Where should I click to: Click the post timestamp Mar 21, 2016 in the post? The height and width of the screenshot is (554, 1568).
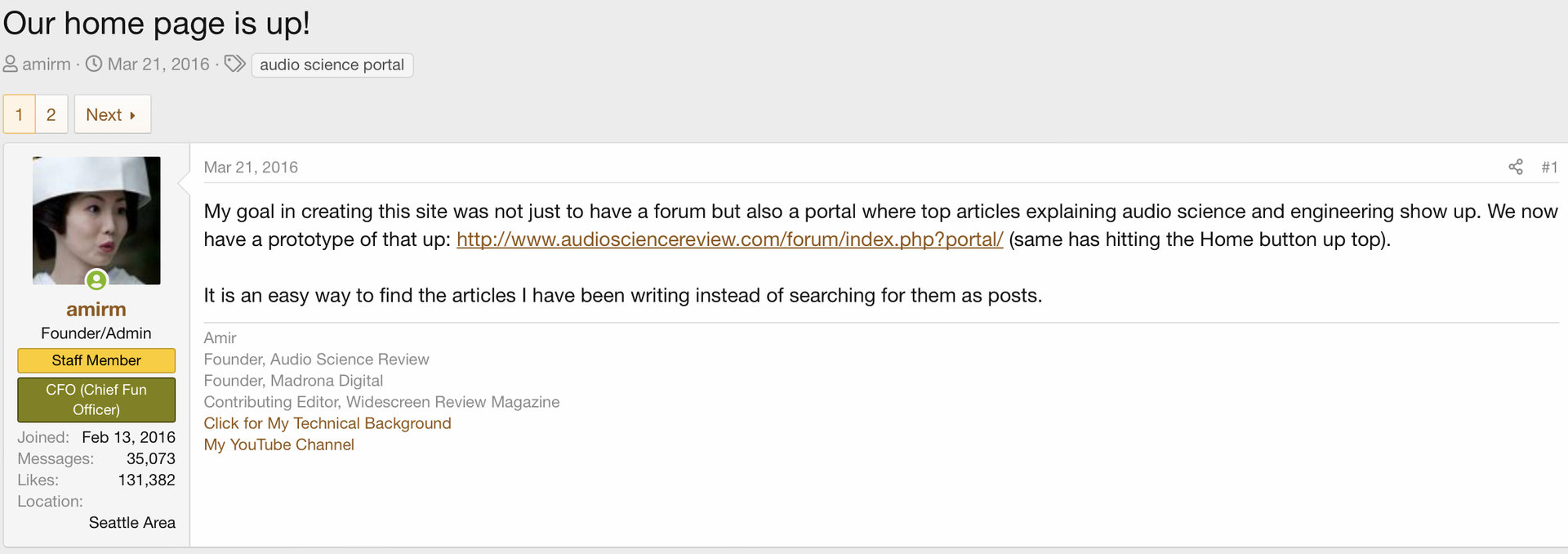click(251, 168)
